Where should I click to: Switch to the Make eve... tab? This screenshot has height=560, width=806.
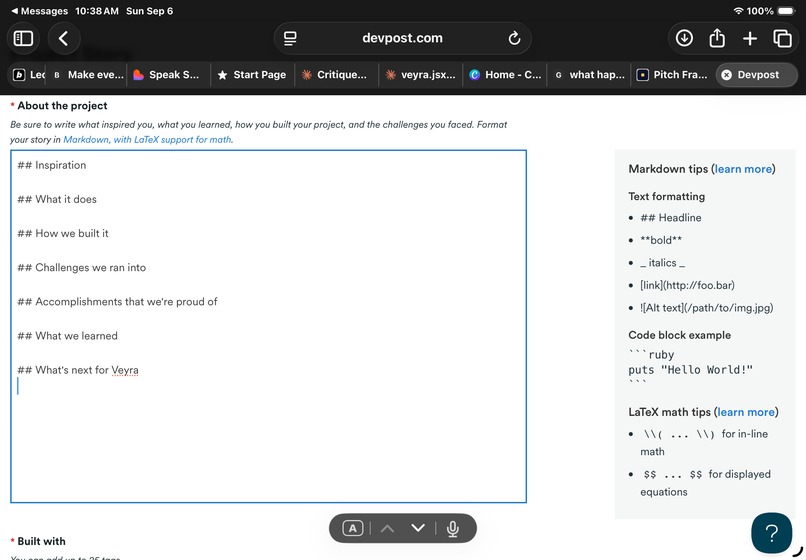coord(89,75)
